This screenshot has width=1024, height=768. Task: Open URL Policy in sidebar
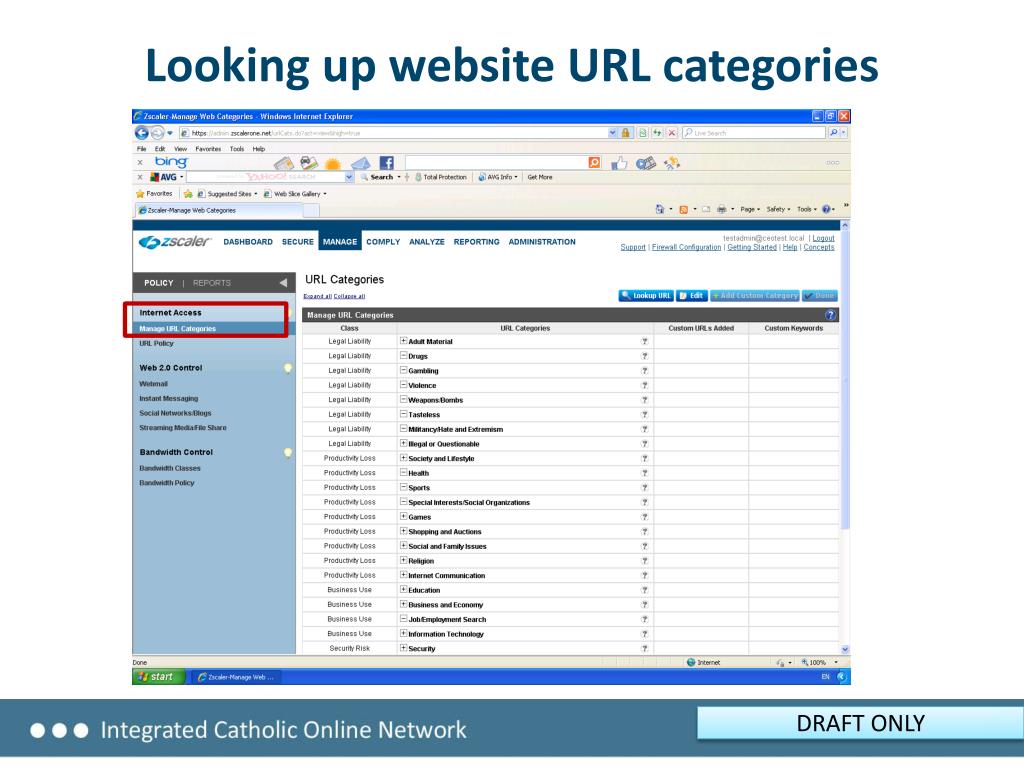[x=156, y=344]
